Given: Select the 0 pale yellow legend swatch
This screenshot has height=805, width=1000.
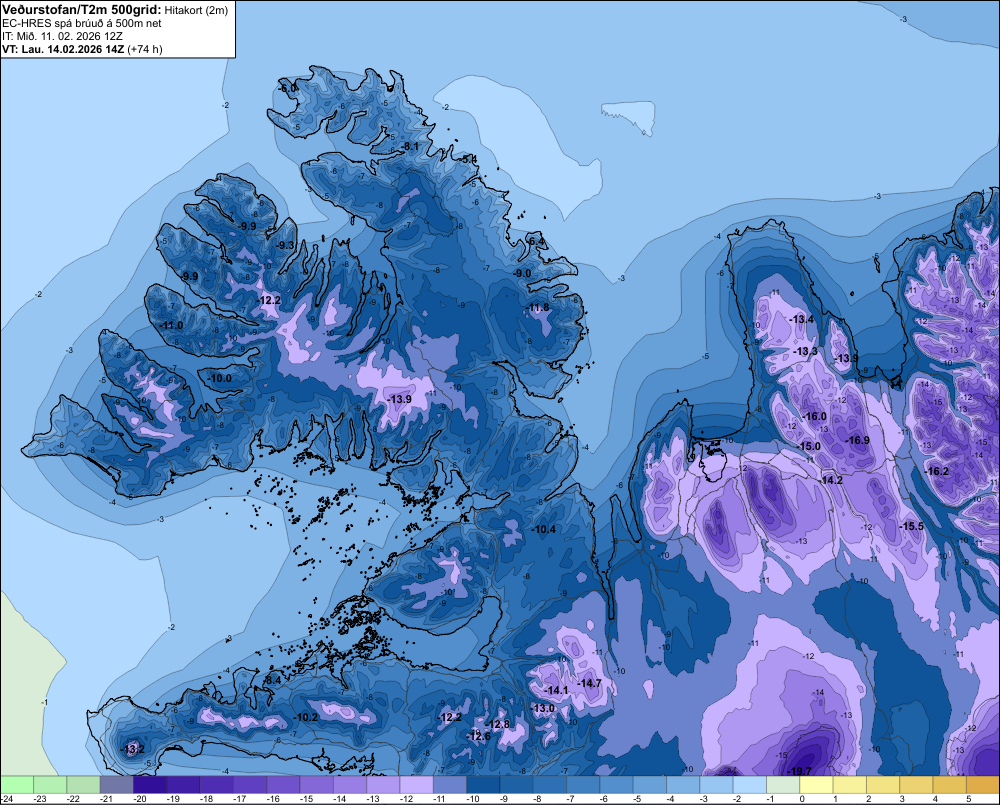Looking at the screenshot, I should pos(816,784).
